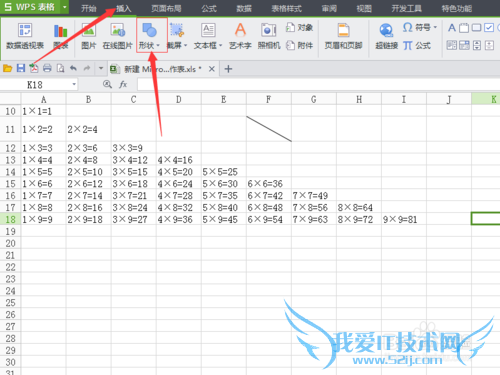The width and height of the screenshot is (500, 375).
Task: Click the 形状 shapes icon
Action: pos(150,30)
